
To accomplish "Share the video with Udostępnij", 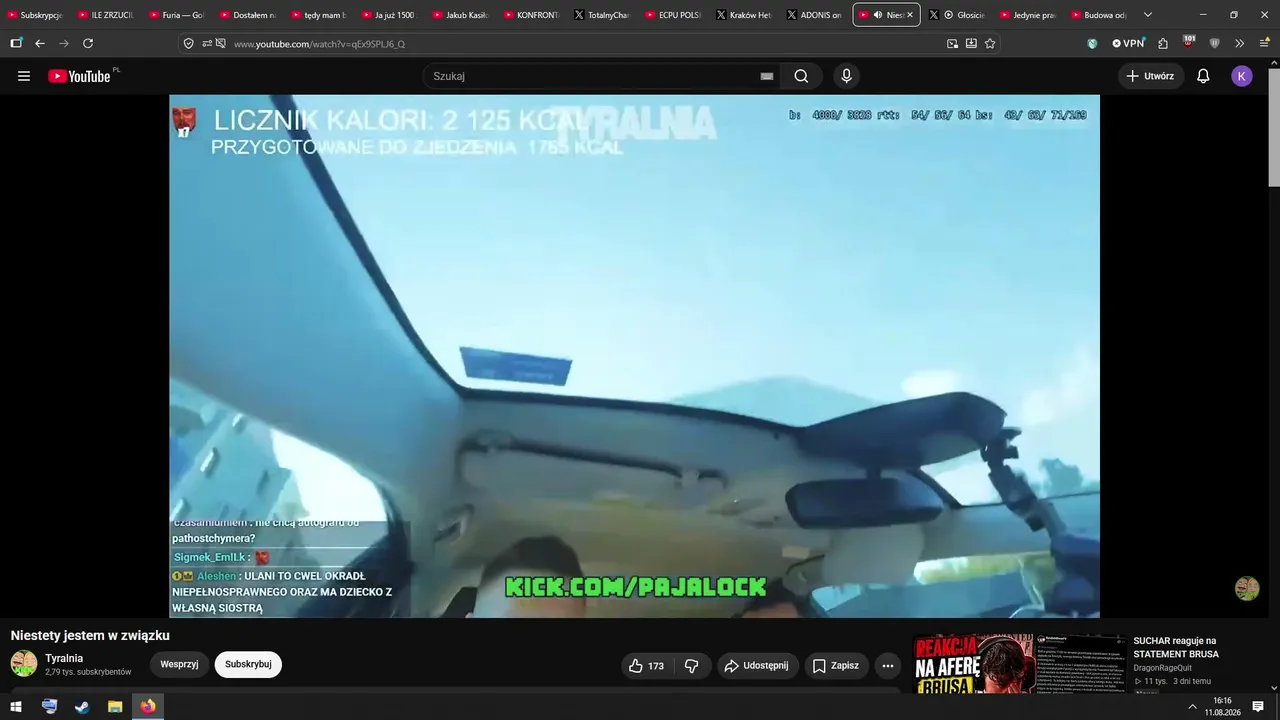I will coord(757,666).
